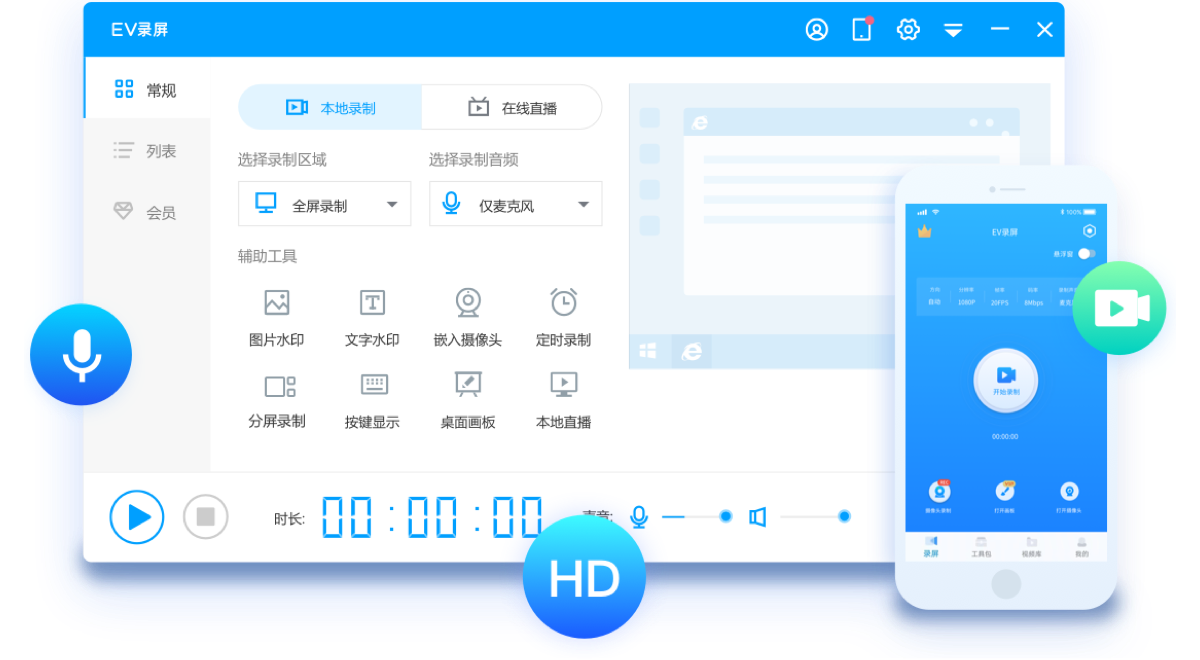
Task: Collapse the window using the title-bar chevron
Action: coord(953,29)
